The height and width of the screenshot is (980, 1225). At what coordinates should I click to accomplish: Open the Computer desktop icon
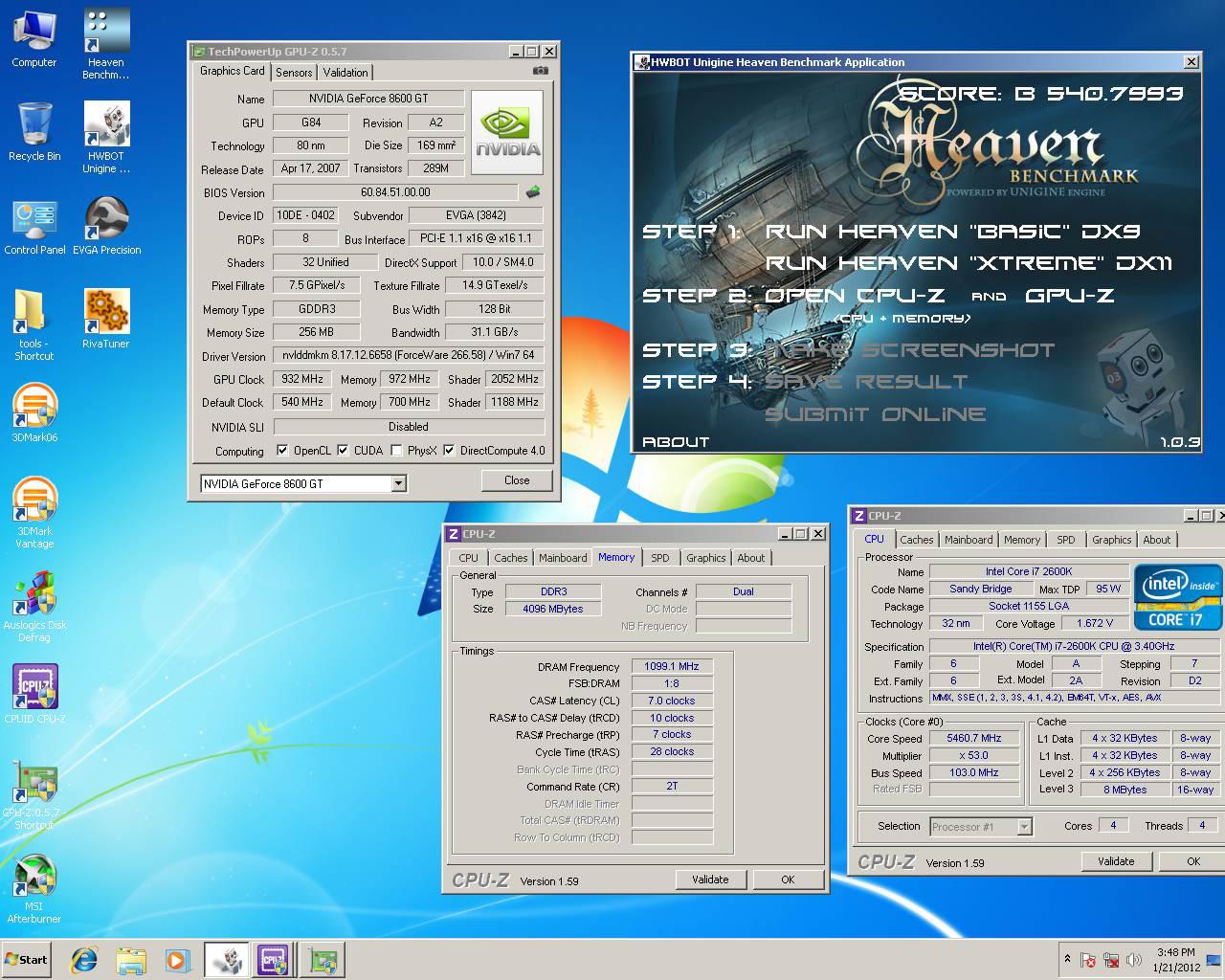click(x=34, y=38)
